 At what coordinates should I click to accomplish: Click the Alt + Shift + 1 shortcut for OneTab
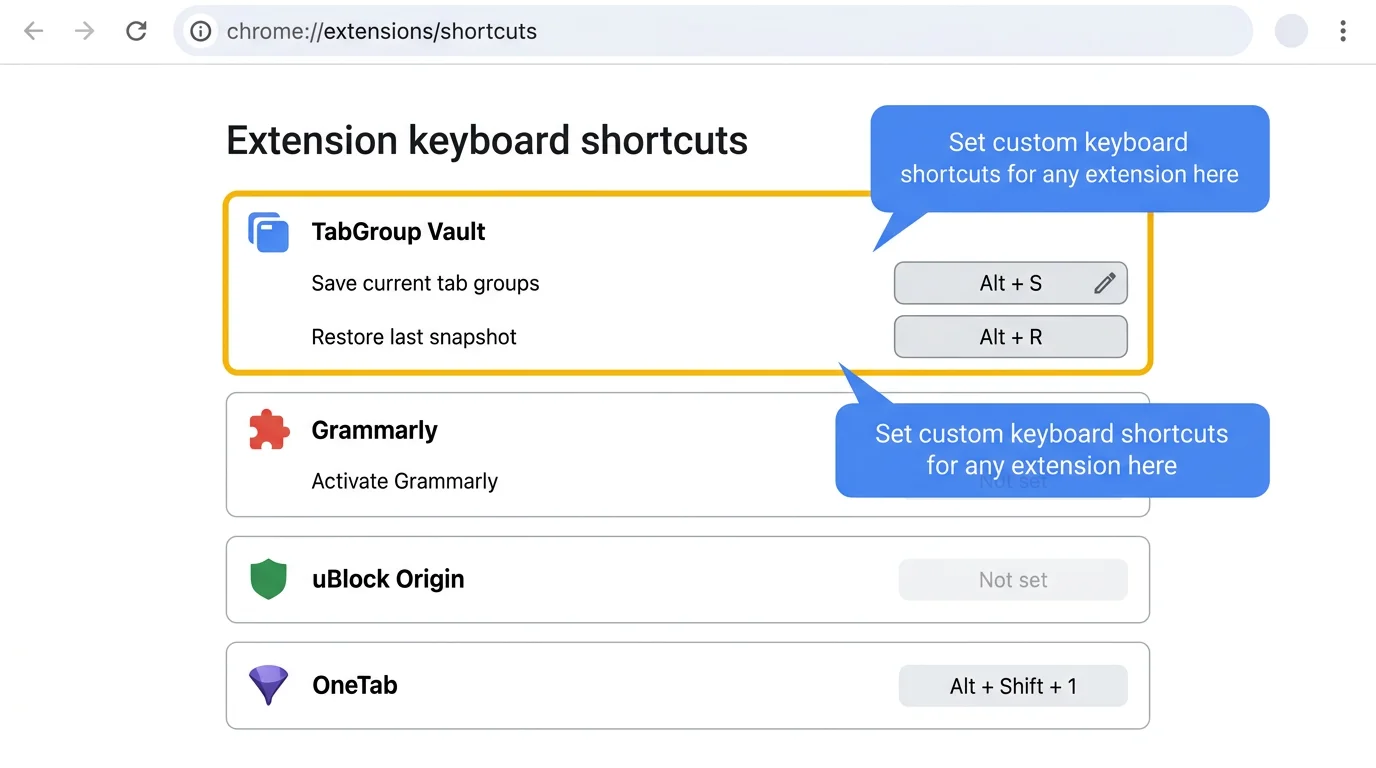[x=1012, y=686]
